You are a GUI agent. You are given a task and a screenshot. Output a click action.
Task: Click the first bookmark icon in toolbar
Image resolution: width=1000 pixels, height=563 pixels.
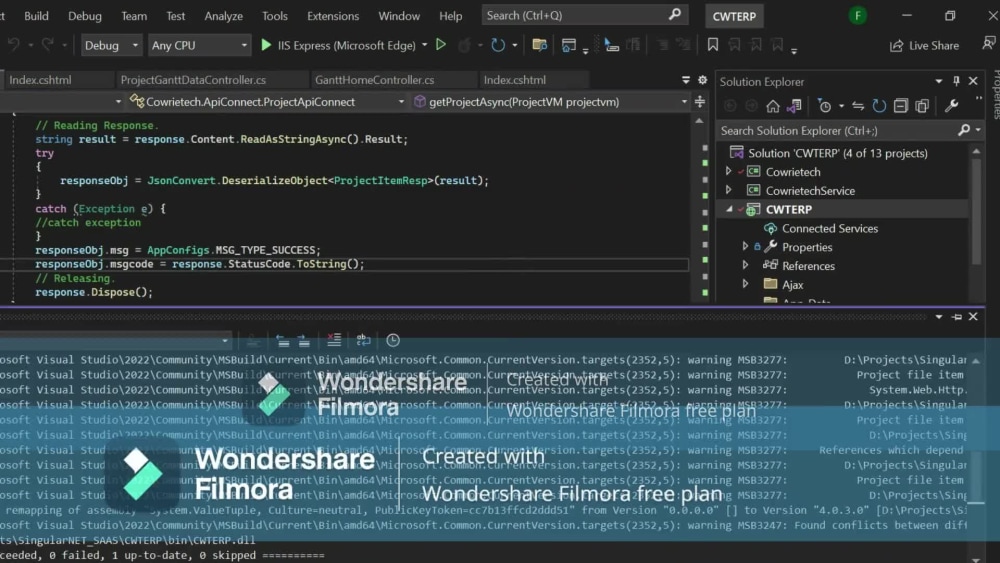tap(712, 45)
